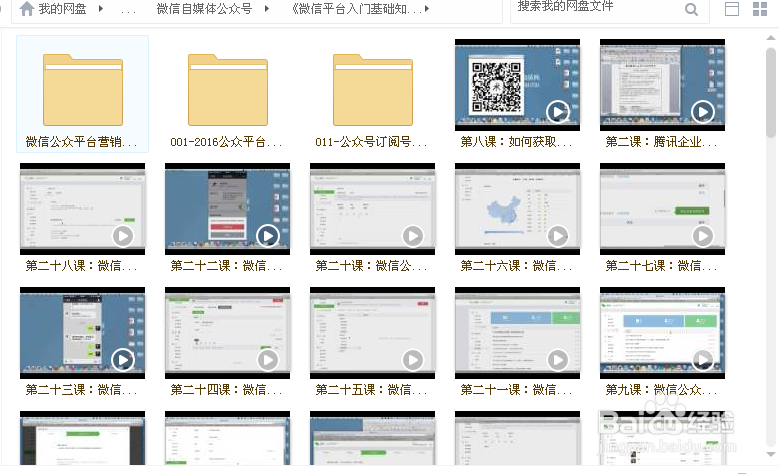779x474 pixels.
Task: Open thumbnail of 第二十四课：微信...
Action: (228, 333)
